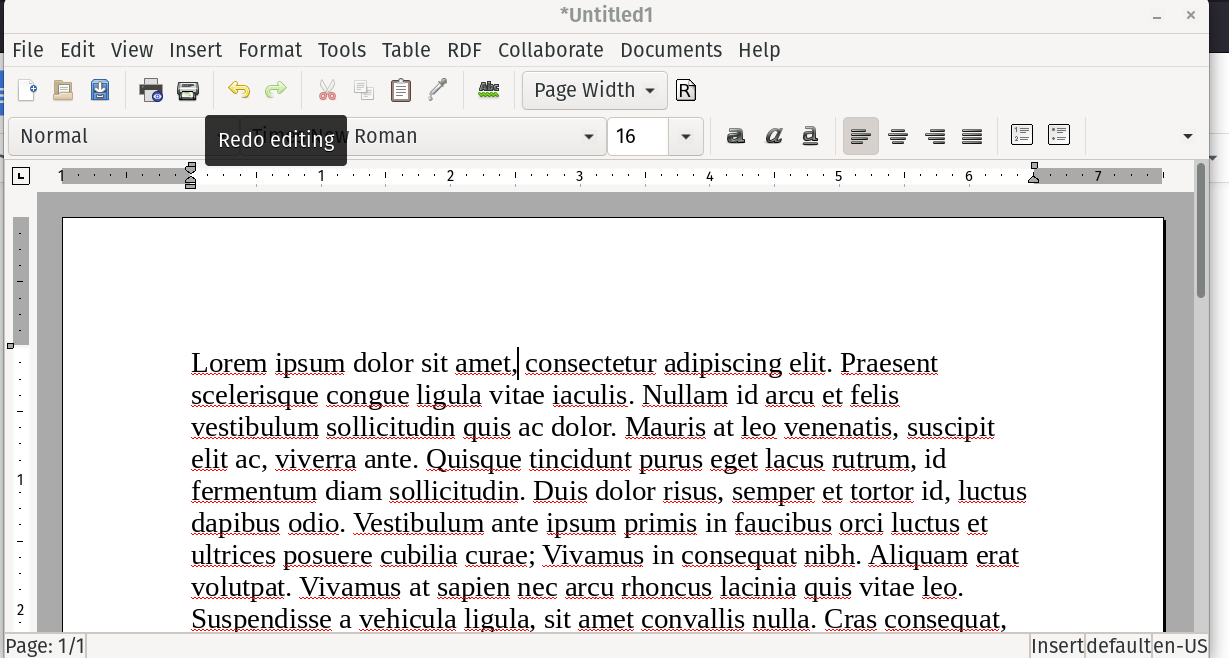Click the Insert mode status bar button
Viewport: 1229px width, 658px height.
point(1056,646)
